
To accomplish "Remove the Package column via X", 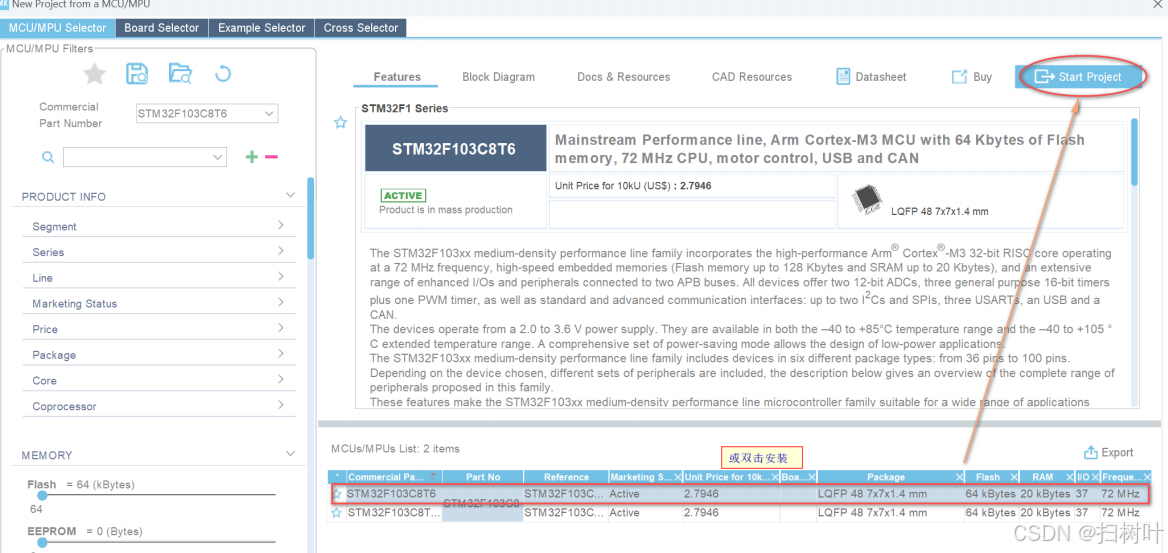I will click(x=960, y=477).
